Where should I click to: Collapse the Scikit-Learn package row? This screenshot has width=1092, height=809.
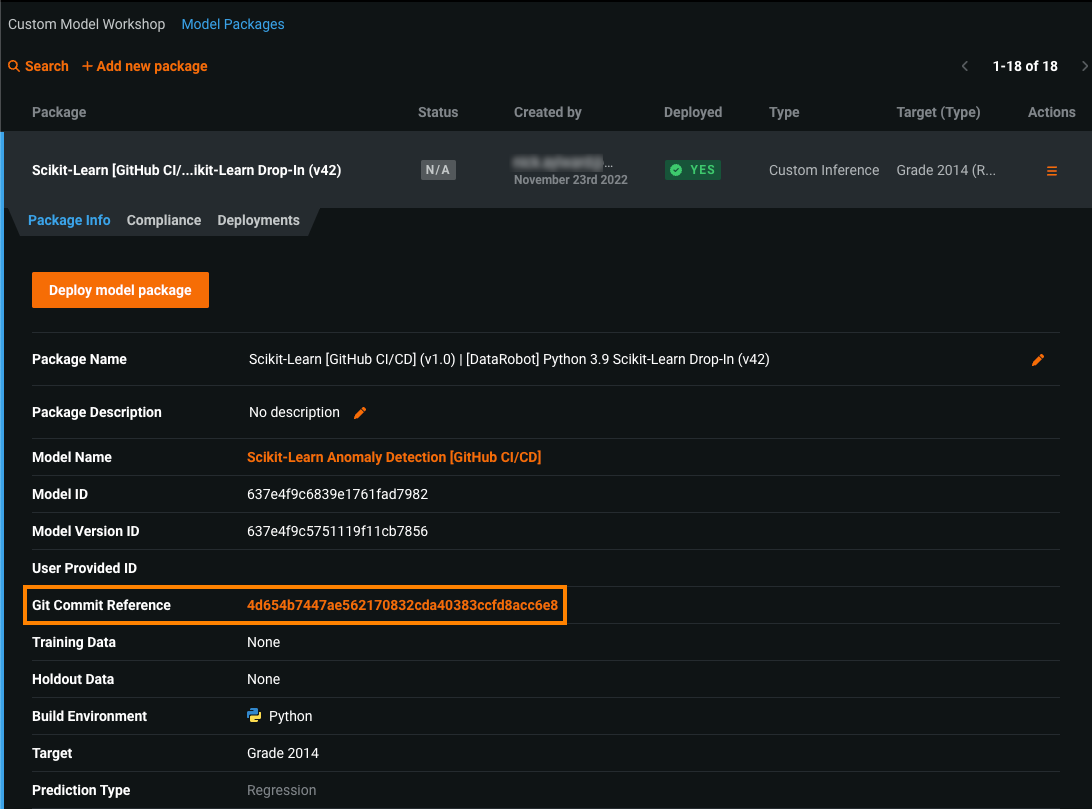point(187,170)
